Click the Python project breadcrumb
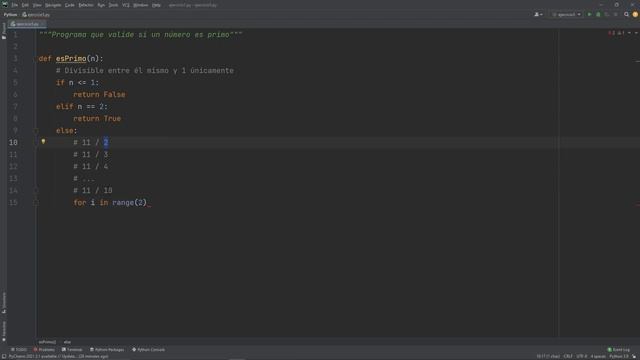Viewport: 640px width, 360px height. [10, 15]
